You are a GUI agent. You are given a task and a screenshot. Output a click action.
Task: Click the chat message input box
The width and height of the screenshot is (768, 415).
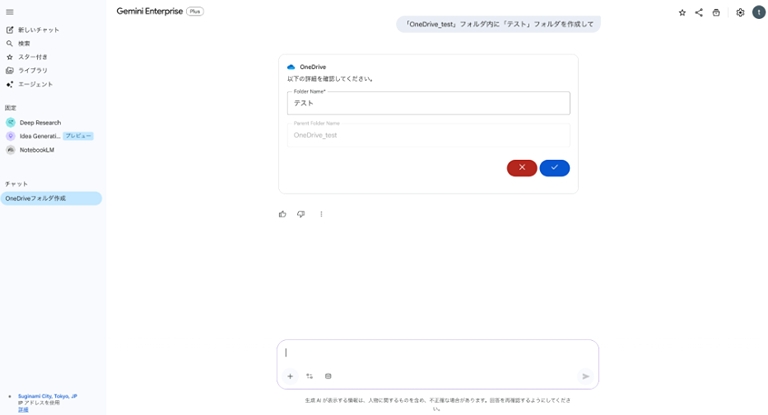pyautogui.click(x=437, y=353)
